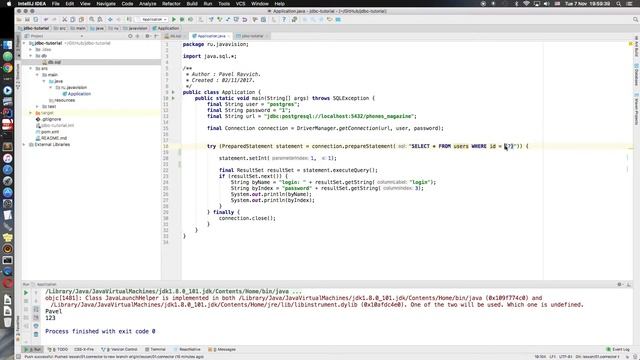Click the Run with Coverage toolbar icon

[191, 20]
